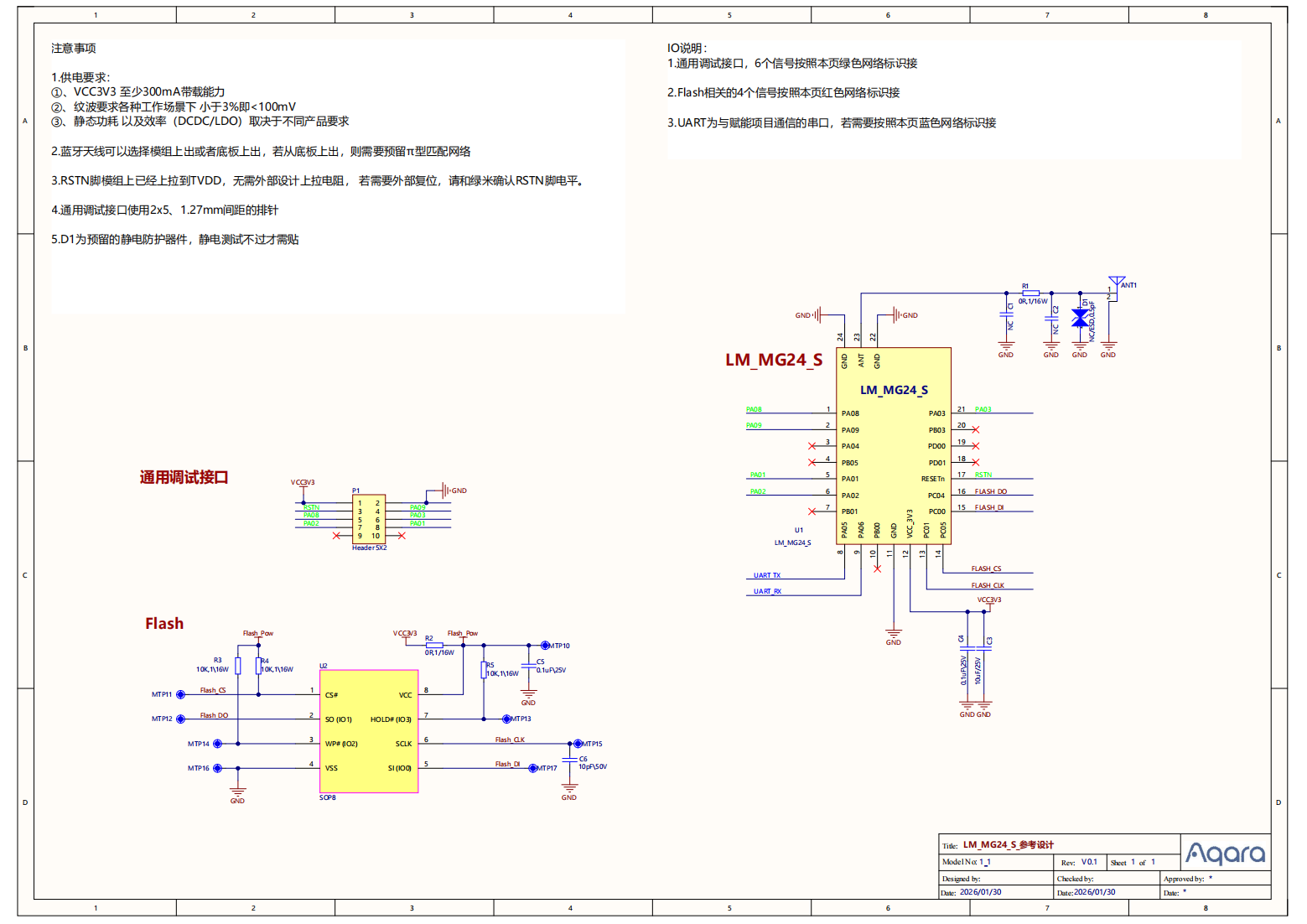
Task: Select the title 'LM_MG24_S 参考设计' field
Action: (x=1008, y=844)
